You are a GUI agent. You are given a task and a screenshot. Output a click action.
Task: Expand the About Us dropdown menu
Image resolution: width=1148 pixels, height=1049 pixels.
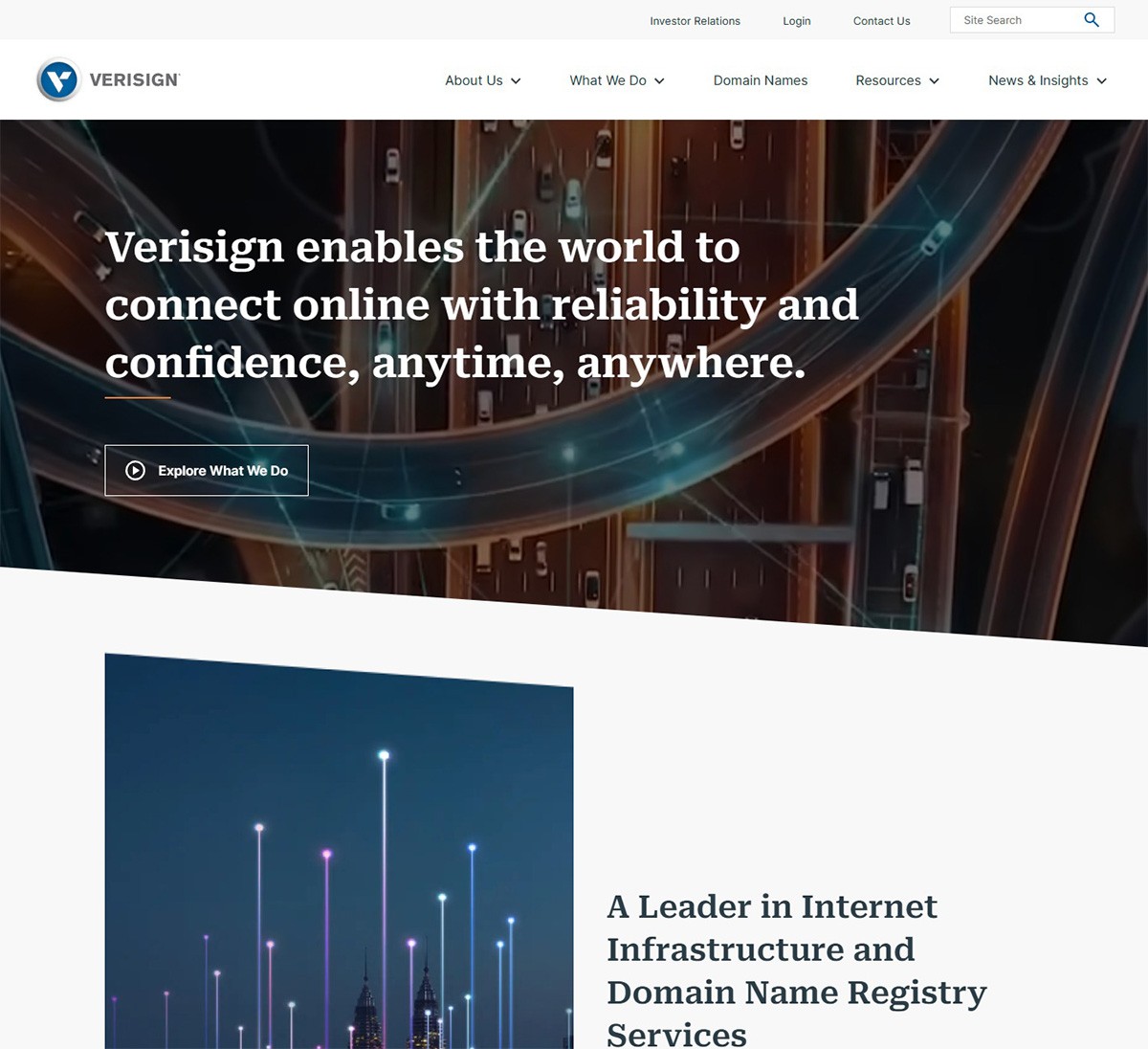tap(474, 80)
